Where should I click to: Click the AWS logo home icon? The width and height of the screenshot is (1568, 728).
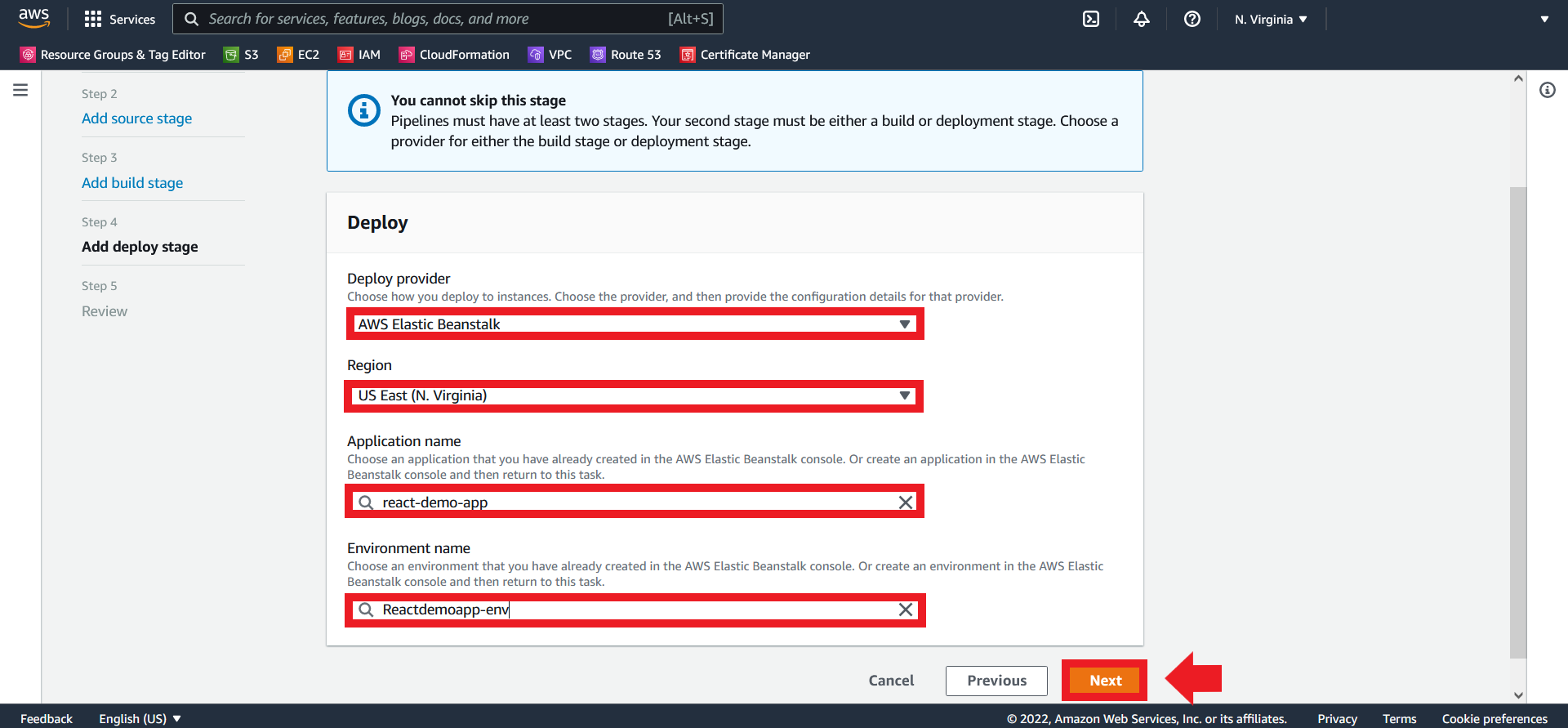pos(33,18)
